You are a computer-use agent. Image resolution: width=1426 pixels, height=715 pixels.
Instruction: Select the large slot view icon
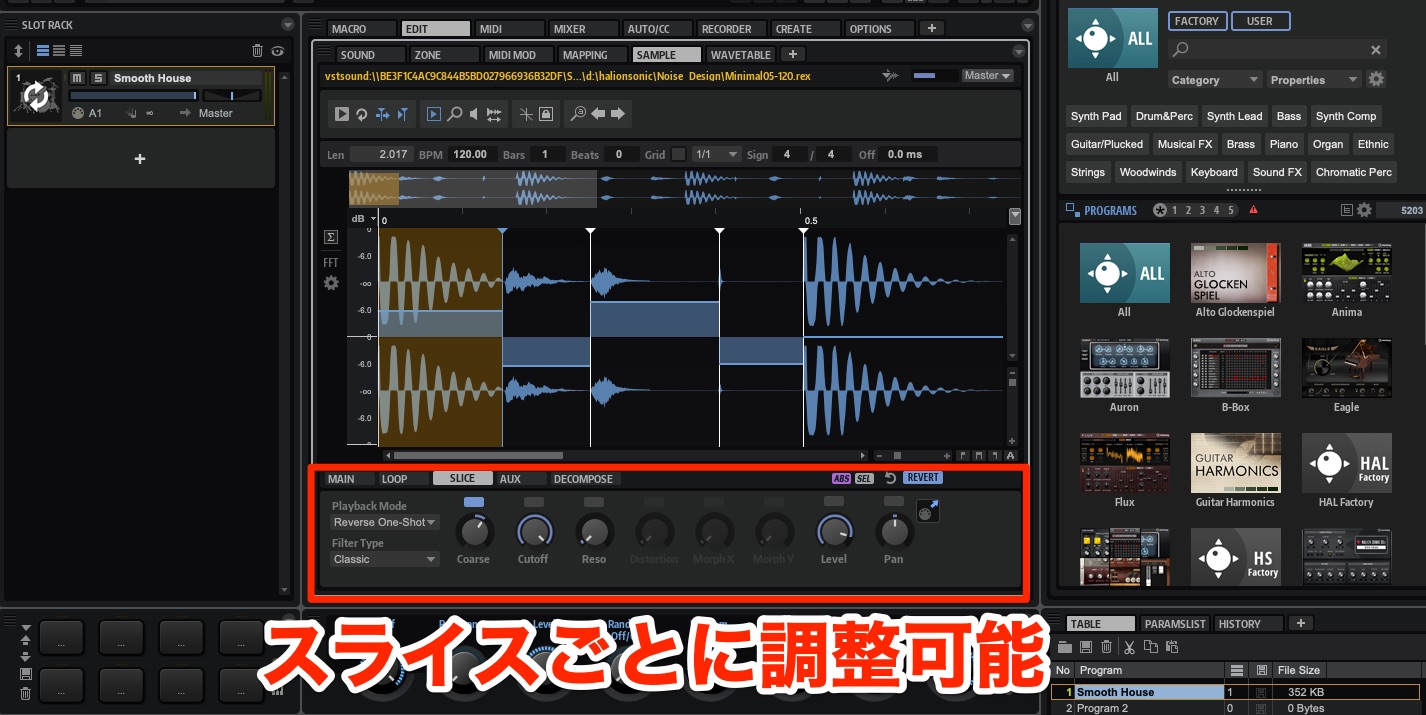(x=43, y=51)
